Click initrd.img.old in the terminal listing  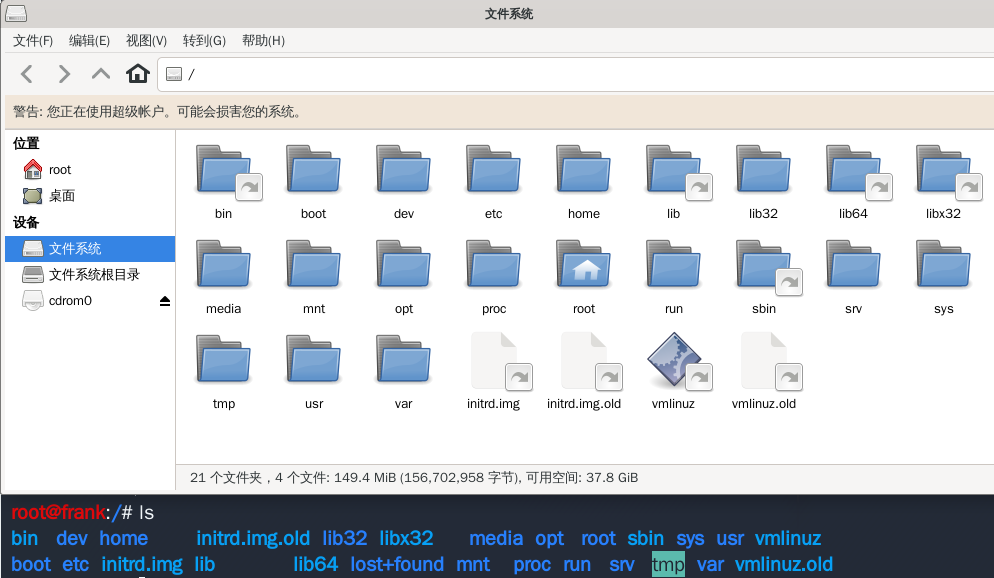coord(253,538)
